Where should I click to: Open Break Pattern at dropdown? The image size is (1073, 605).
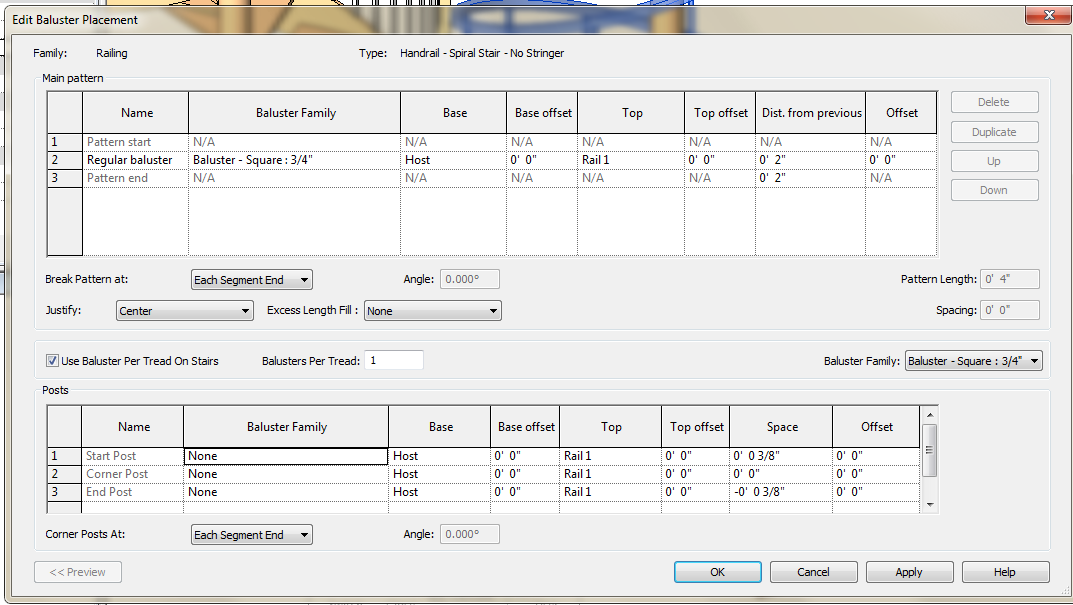[x=251, y=280]
